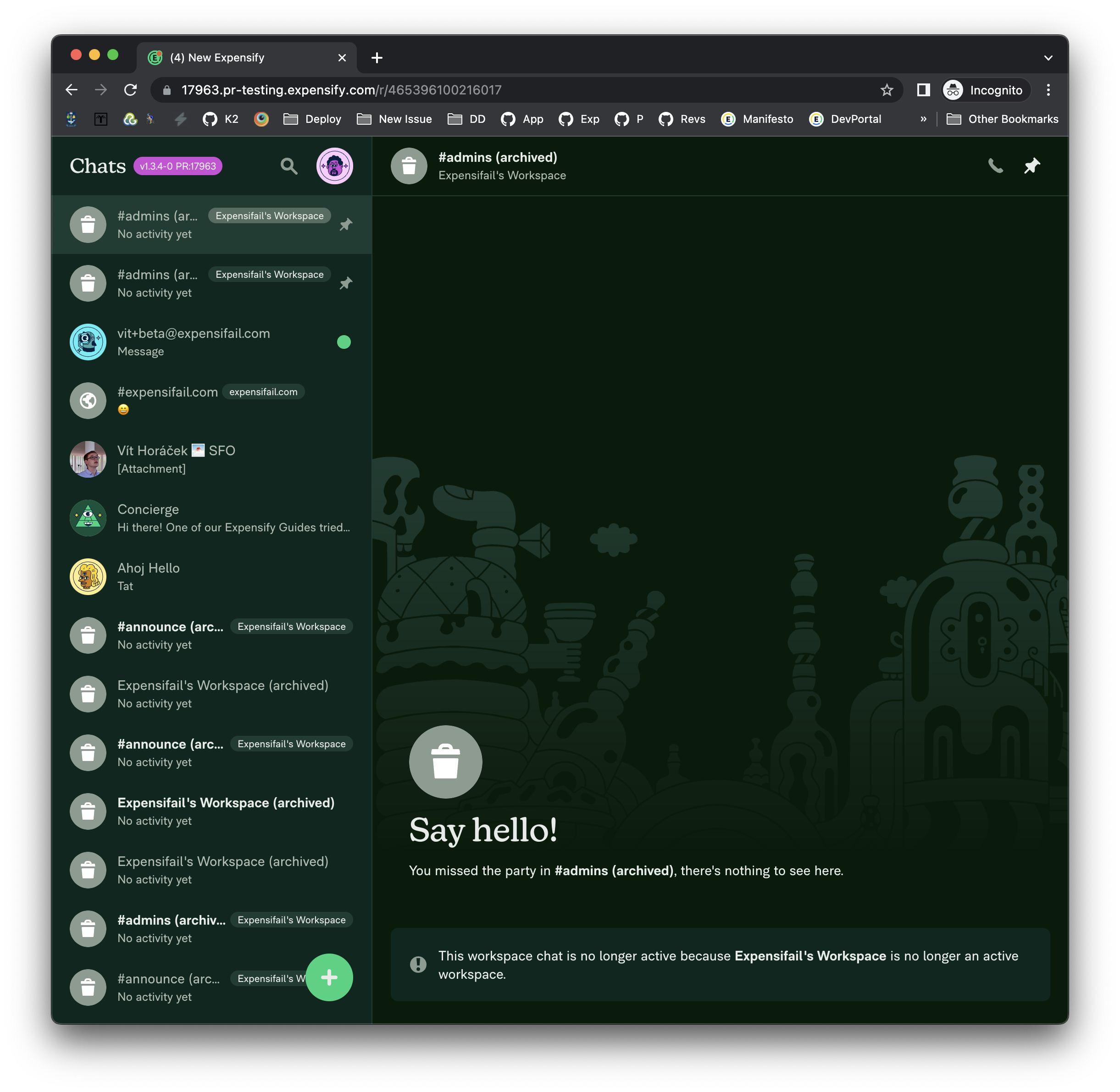Toggle pin icon in chat header
The image size is (1120, 1092).
pyautogui.click(x=1031, y=166)
